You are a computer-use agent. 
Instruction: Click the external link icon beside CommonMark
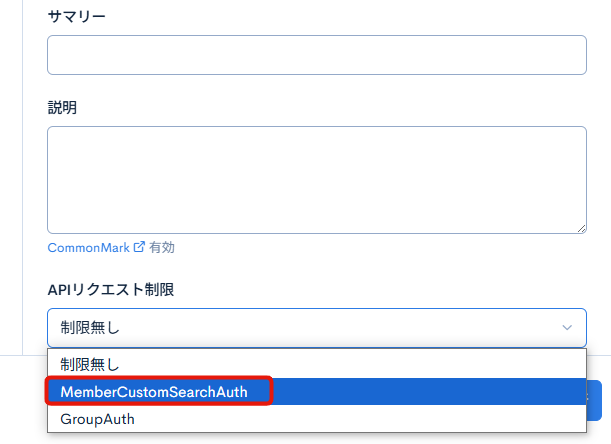[x=139, y=247]
